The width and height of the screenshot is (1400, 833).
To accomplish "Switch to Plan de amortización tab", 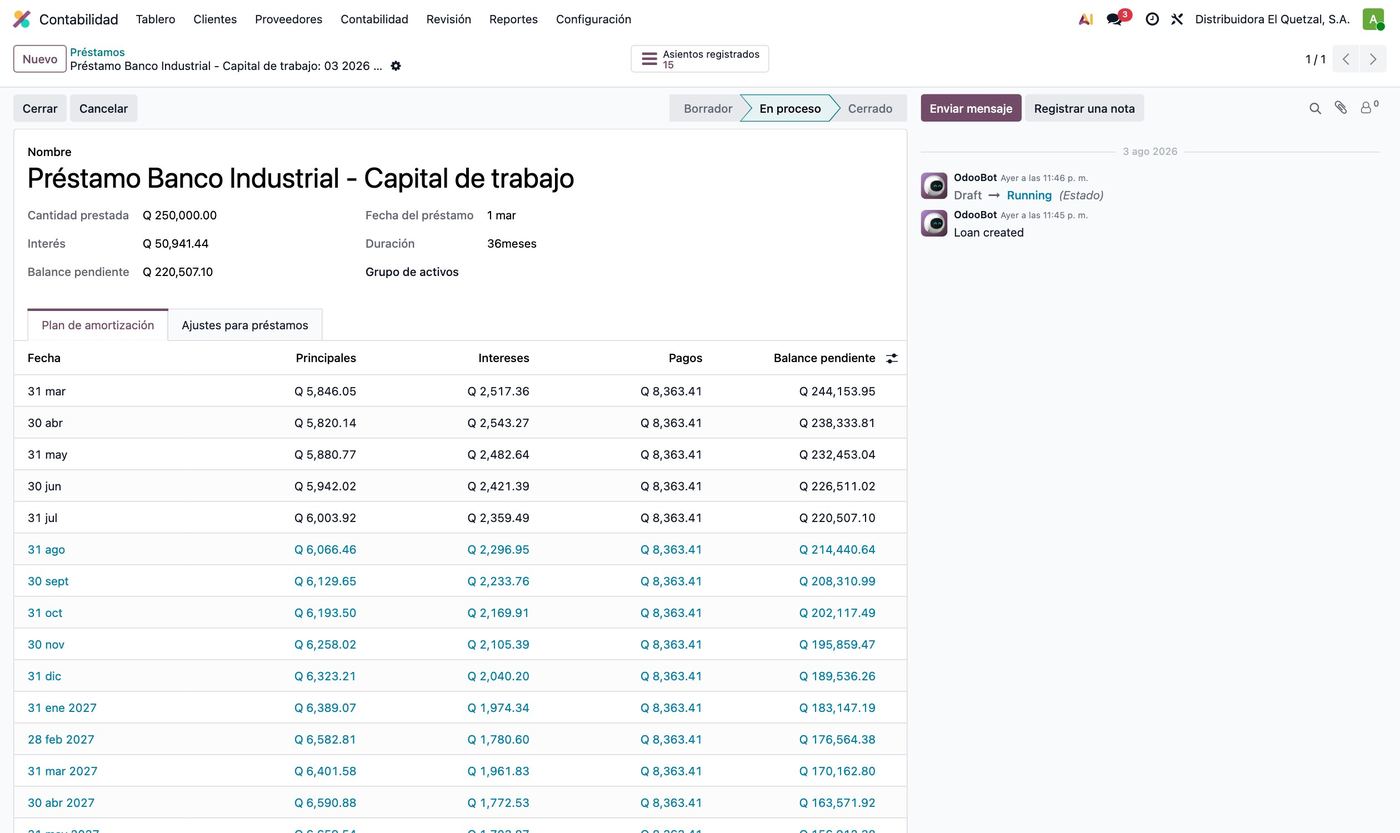I will pos(98,325).
